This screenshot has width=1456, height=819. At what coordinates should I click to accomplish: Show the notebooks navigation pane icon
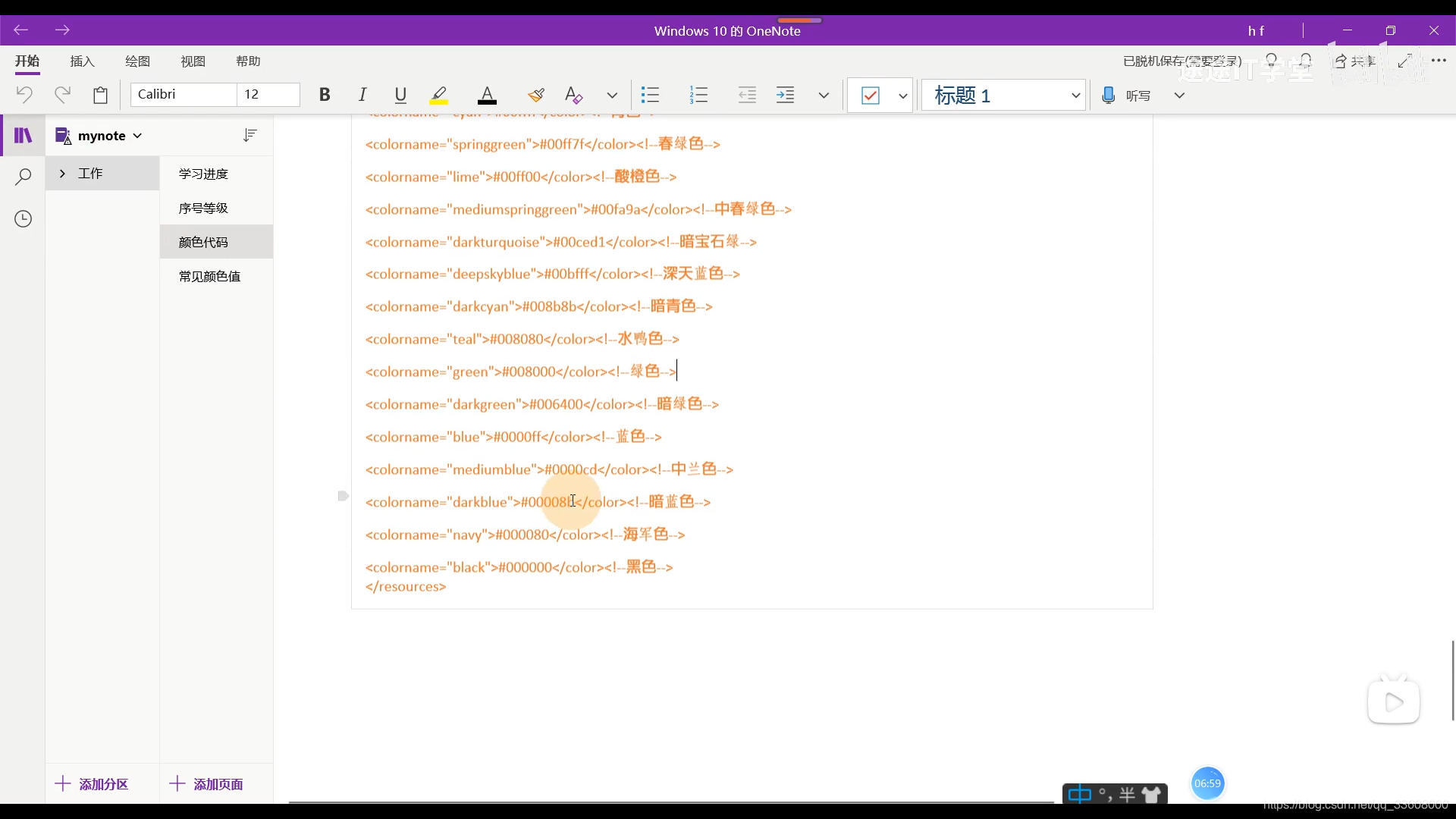[x=24, y=136]
